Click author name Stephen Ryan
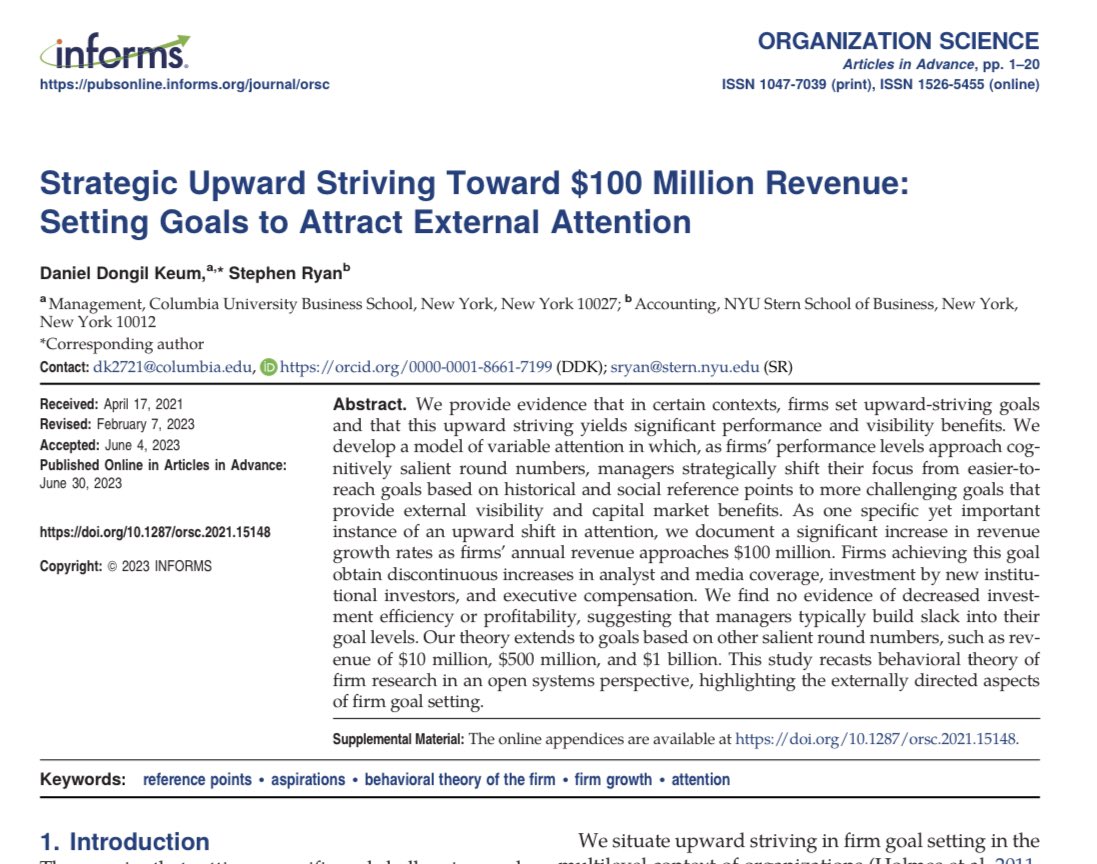The height and width of the screenshot is (864, 1097). tap(285, 274)
